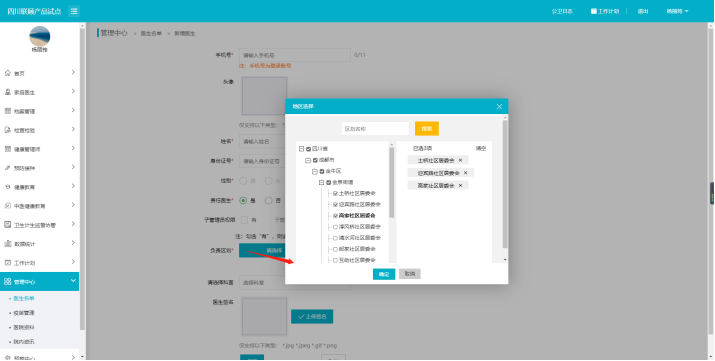This screenshot has width=715, height=361.
Task: Select 是 radio for 责任医生
Action: [243, 201]
